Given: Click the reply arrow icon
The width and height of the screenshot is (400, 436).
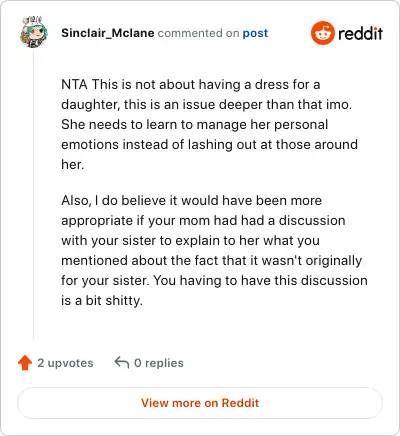Looking at the screenshot, I should tap(122, 362).
